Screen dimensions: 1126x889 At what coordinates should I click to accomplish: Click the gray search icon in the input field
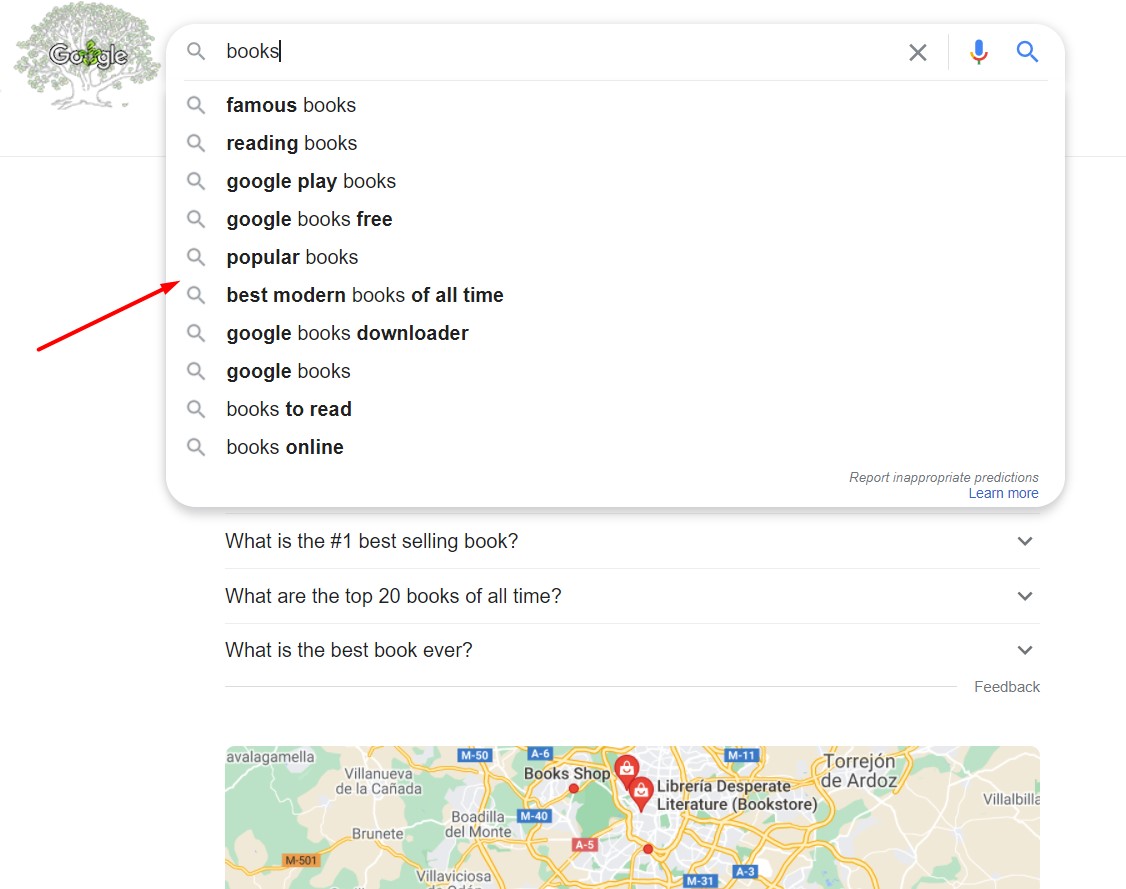coord(196,51)
